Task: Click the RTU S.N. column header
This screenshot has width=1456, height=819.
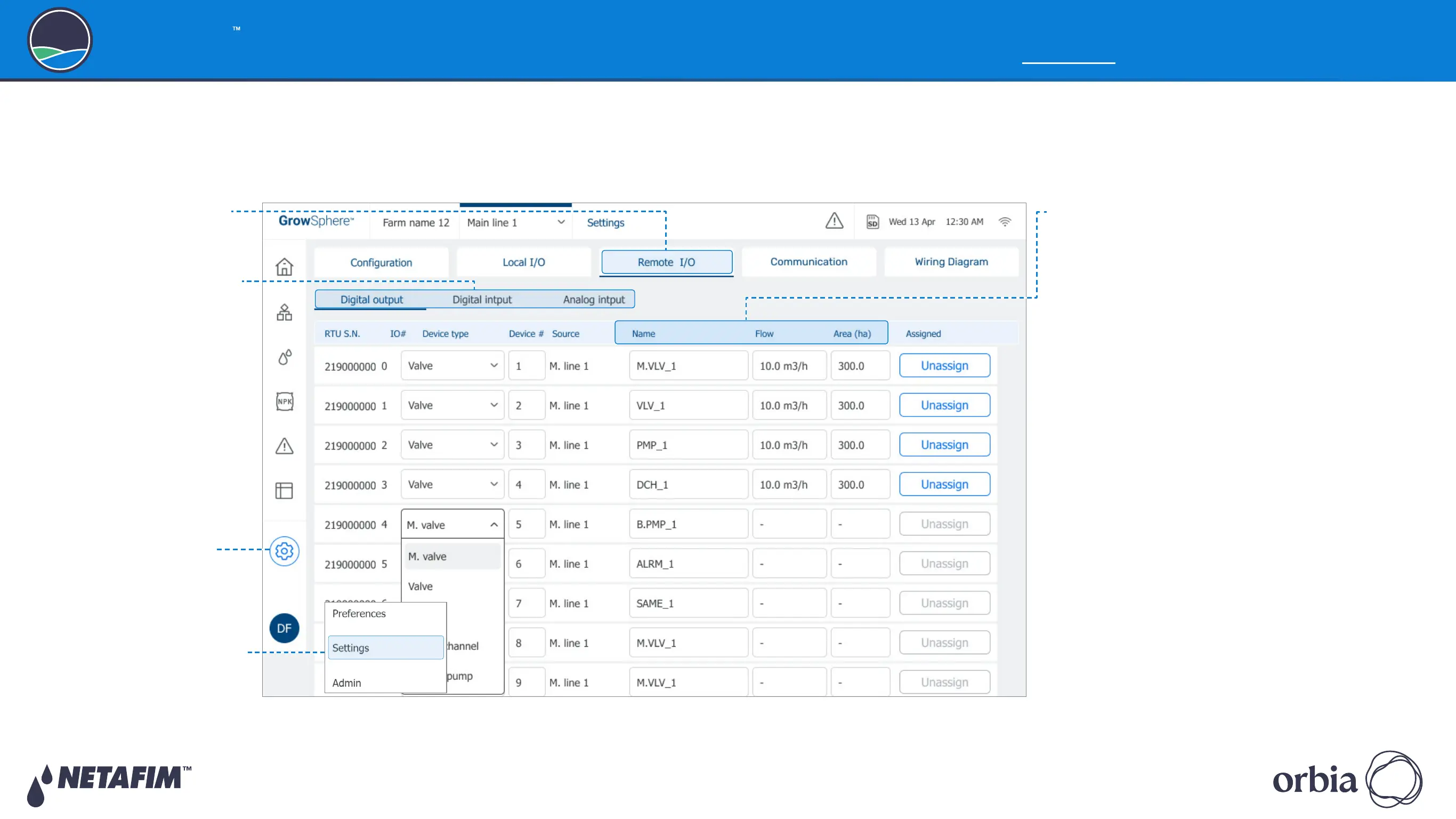Action: pyautogui.click(x=342, y=334)
